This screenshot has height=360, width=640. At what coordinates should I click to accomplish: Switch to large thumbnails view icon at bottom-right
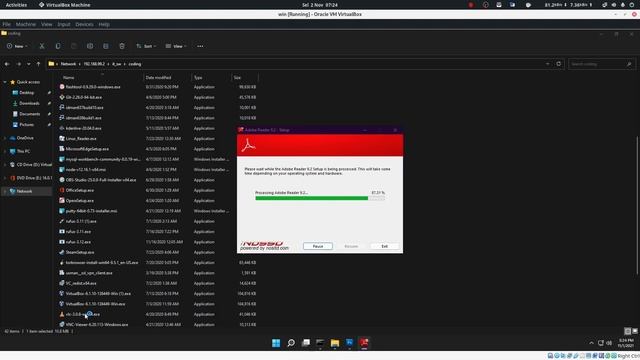click(635, 331)
